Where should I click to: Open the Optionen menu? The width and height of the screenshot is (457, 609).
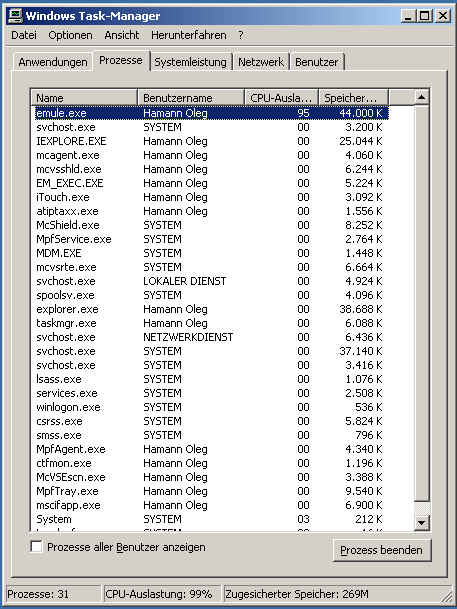point(70,35)
